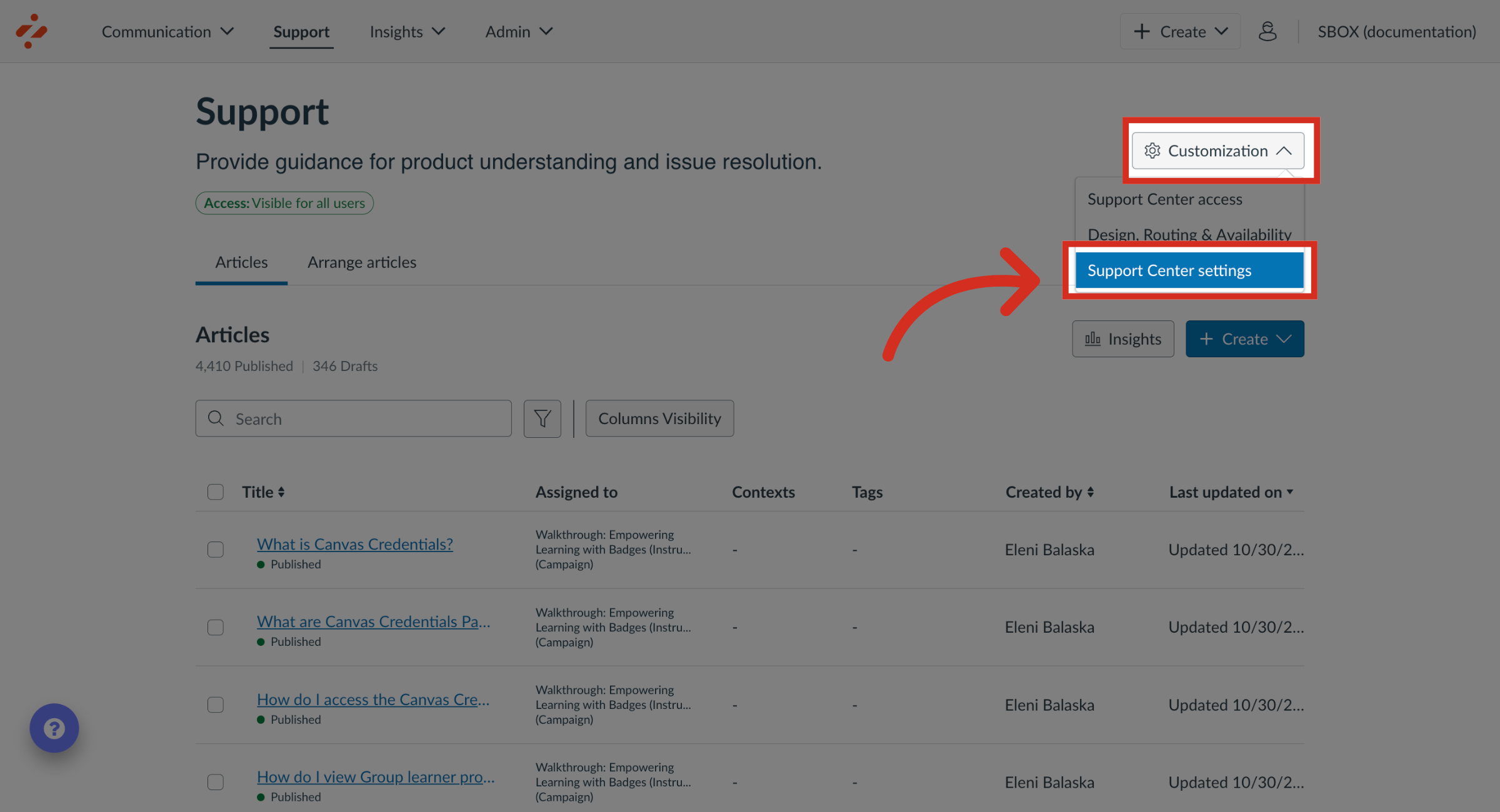Click the bar chart icon on Insights button
Viewport: 1500px width, 812px height.
tap(1092, 339)
